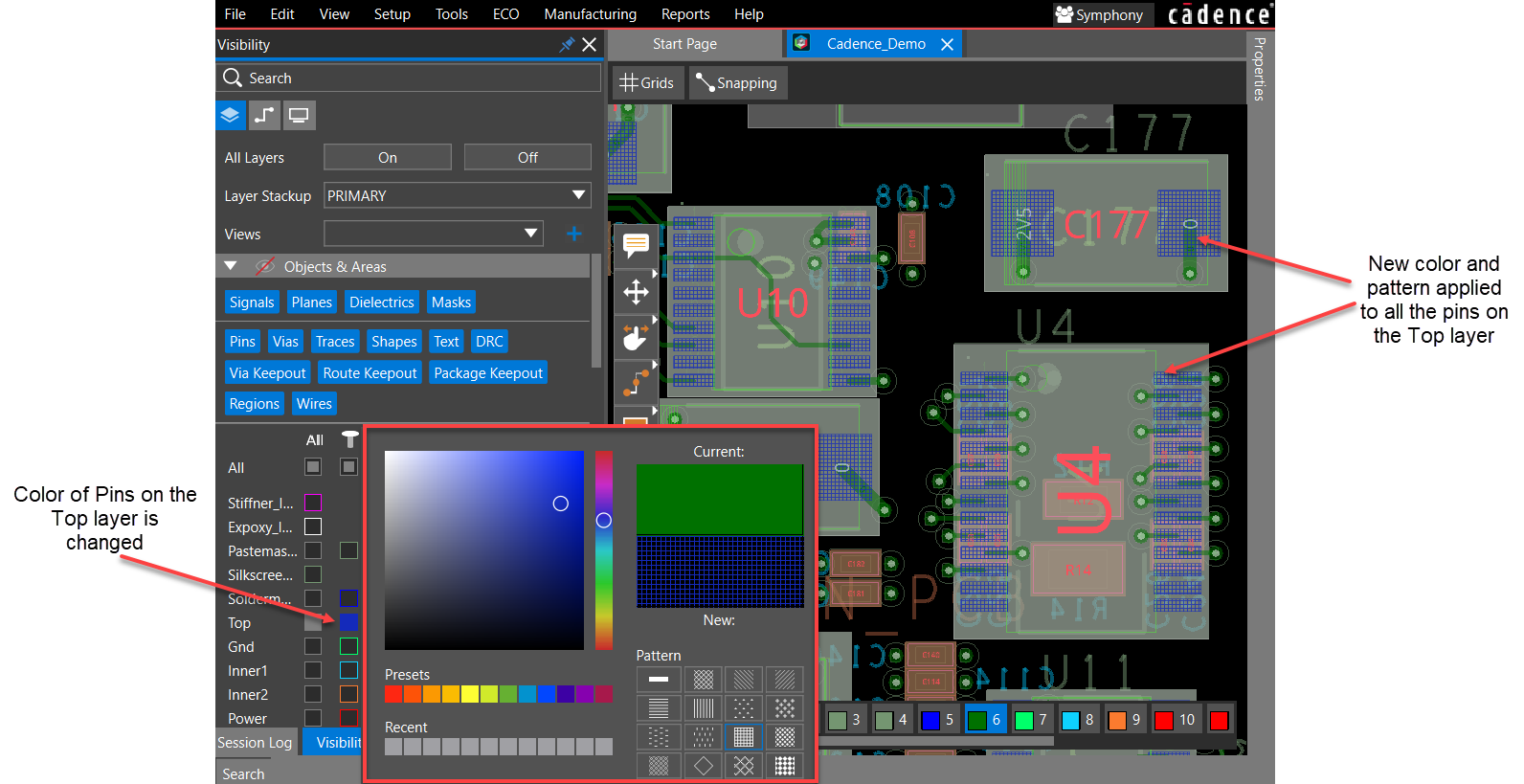Click the Pins filter button
The width and height of the screenshot is (1524, 784).
pyautogui.click(x=242, y=342)
